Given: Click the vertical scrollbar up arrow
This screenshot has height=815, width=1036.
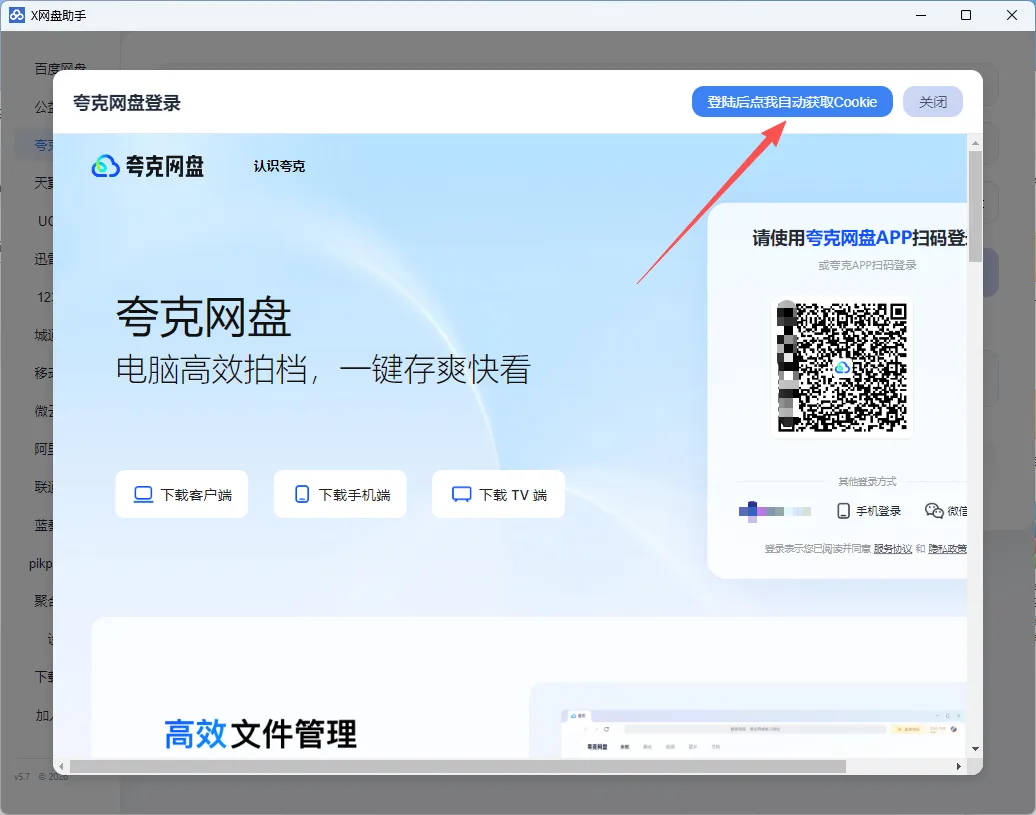Looking at the screenshot, I should tap(975, 143).
